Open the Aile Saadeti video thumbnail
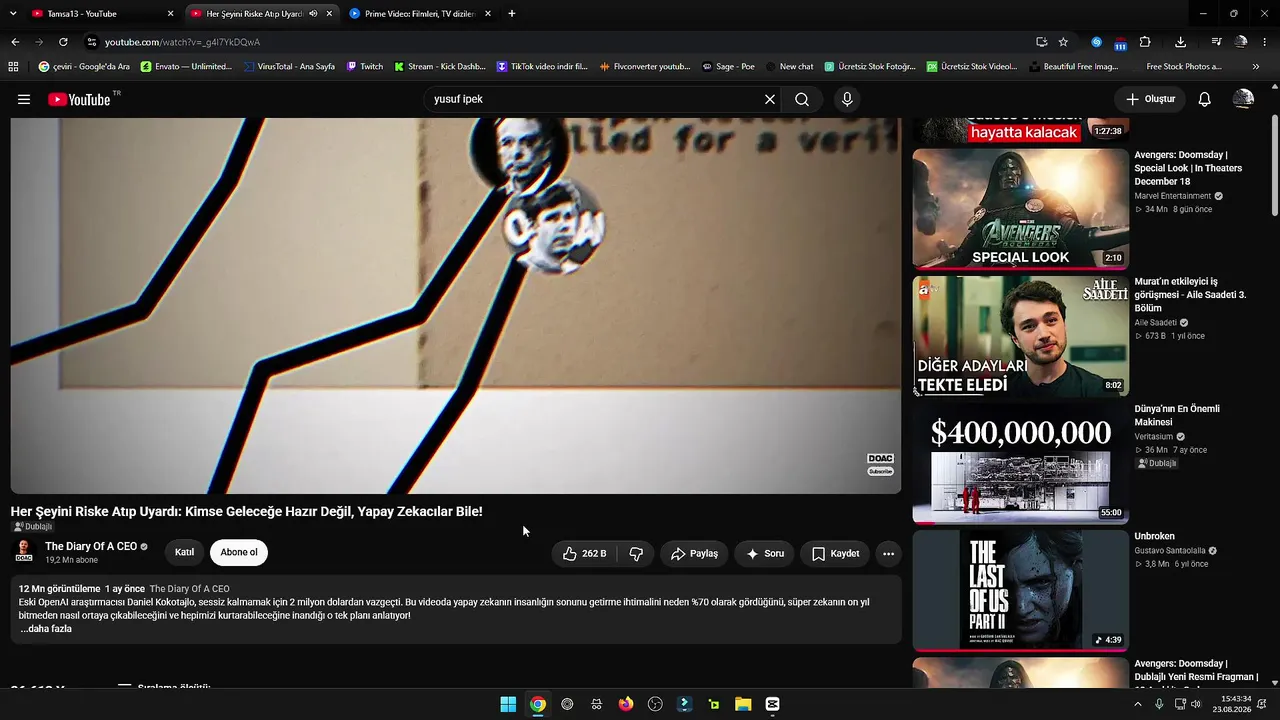This screenshot has width=1280, height=720. [1020, 336]
